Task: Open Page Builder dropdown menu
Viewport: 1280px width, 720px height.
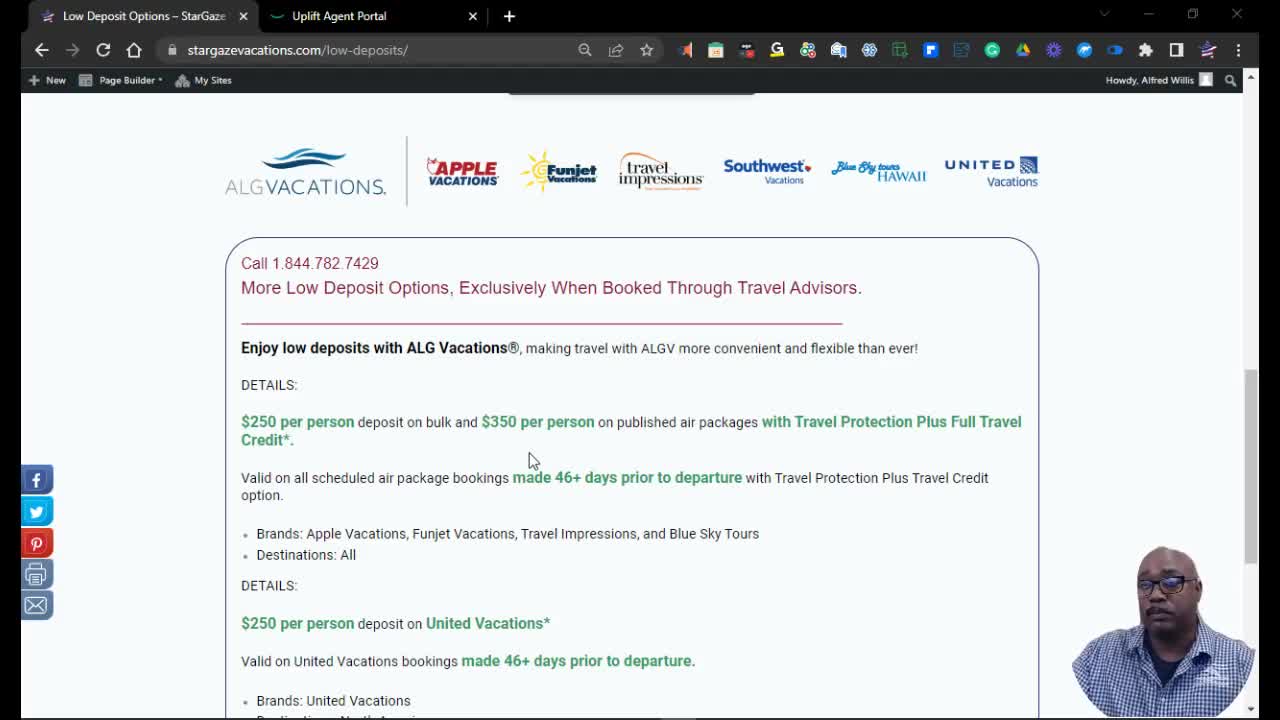Action: 121,80
